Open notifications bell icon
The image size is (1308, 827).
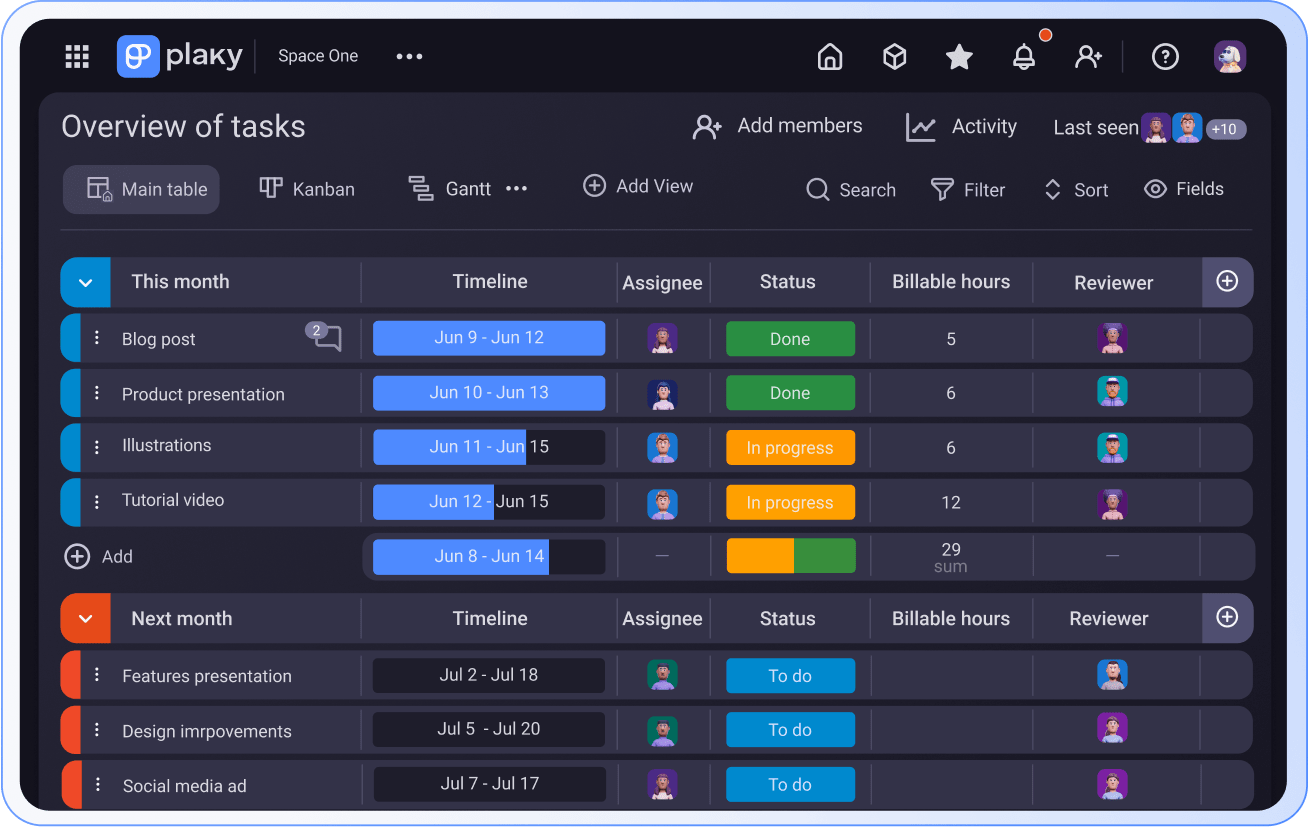click(x=1024, y=57)
